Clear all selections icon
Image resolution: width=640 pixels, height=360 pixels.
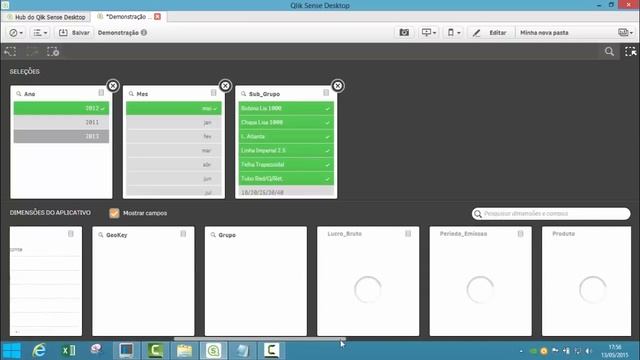click(53, 51)
